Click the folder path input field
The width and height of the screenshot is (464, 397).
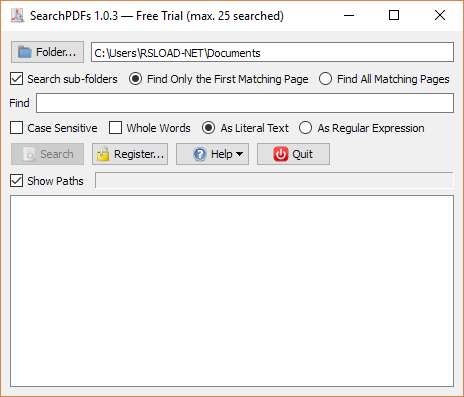(x=272, y=52)
